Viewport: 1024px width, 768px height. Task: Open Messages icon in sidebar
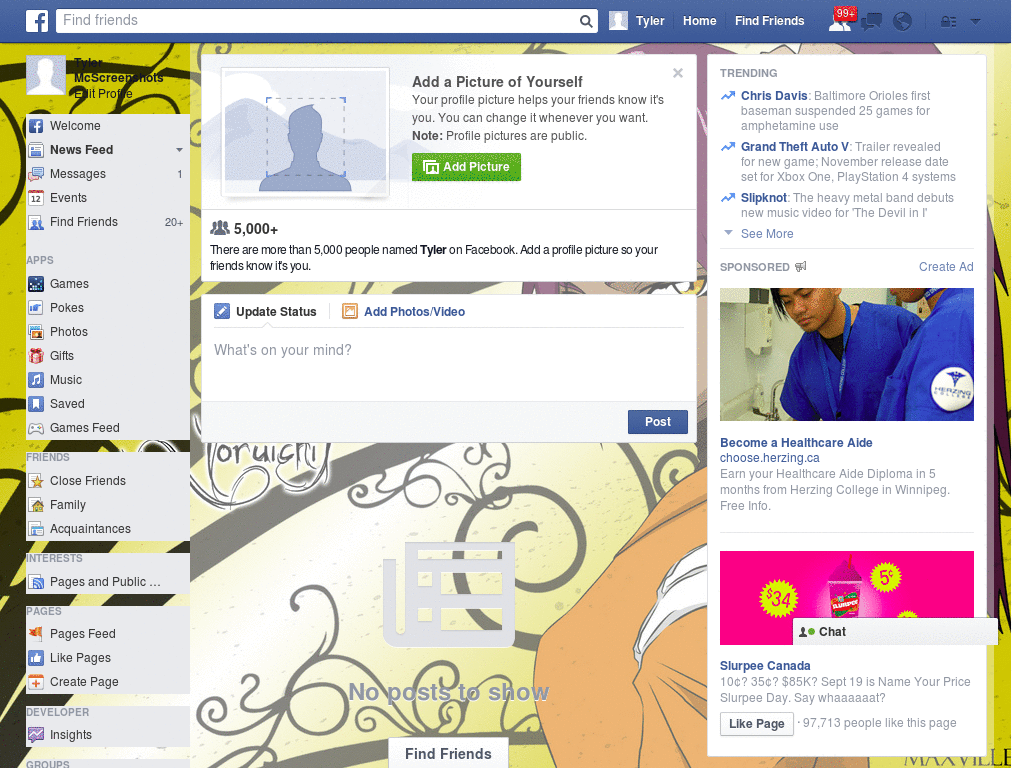point(36,174)
